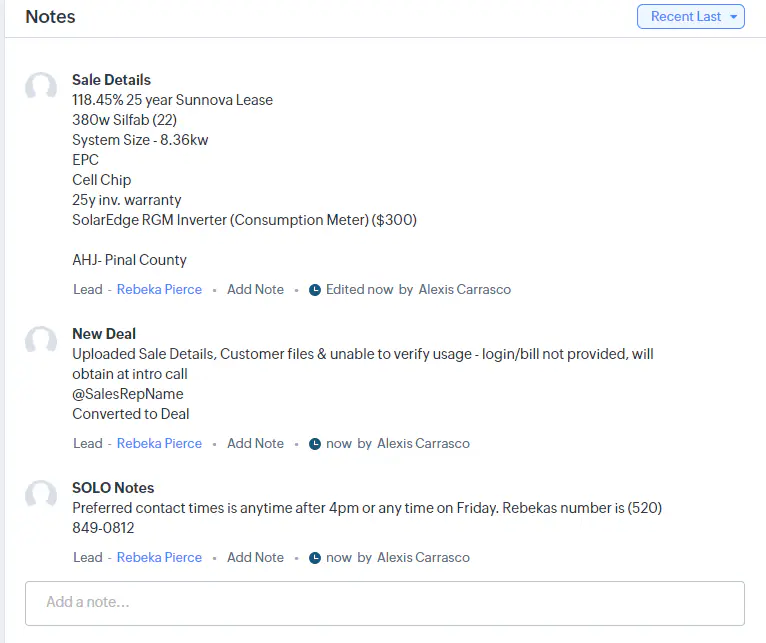This screenshot has width=766, height=643.
Task: Click 'System Size - 8.36kw' line
Action: pyautogui.click(x=140, y=140)
